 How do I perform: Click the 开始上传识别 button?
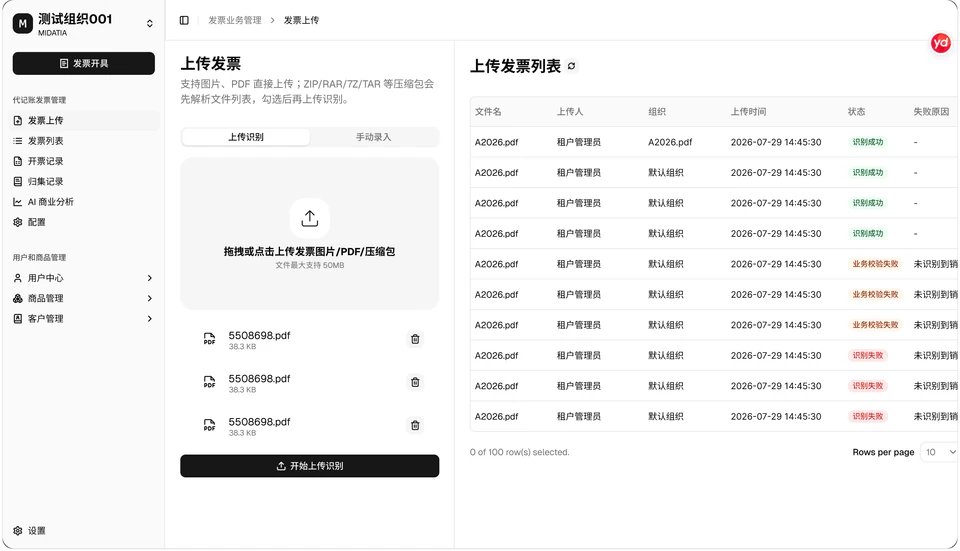click(310, 466)
